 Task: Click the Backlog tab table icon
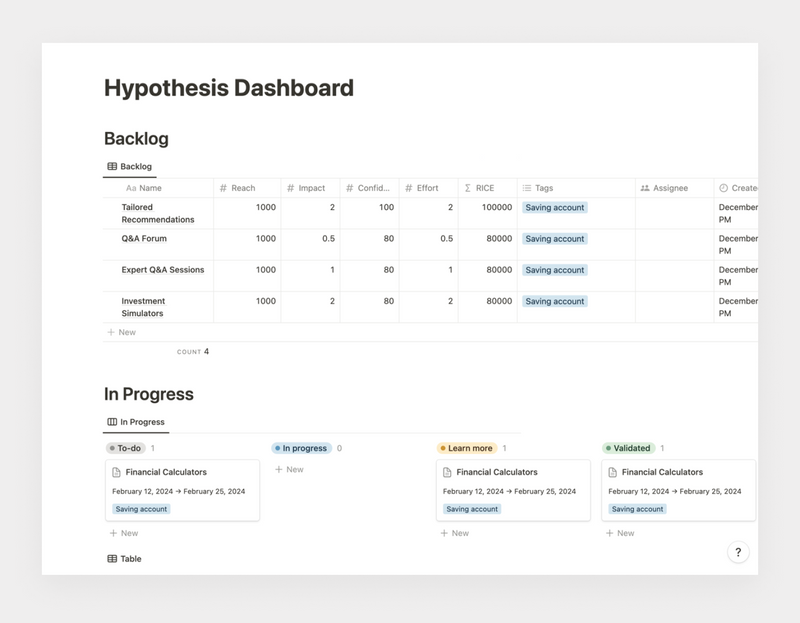(x=112, y=166)
